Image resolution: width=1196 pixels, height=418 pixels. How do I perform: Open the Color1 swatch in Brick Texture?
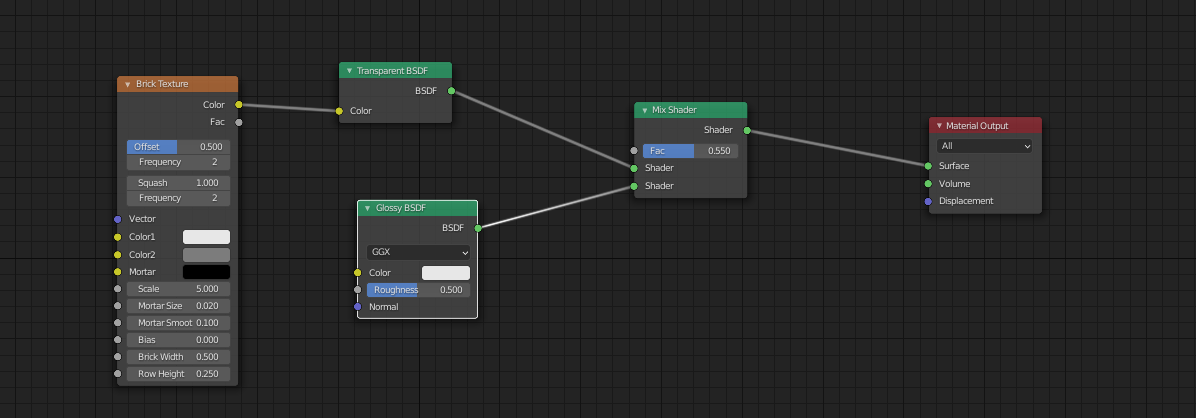click(x=206, y=237)
